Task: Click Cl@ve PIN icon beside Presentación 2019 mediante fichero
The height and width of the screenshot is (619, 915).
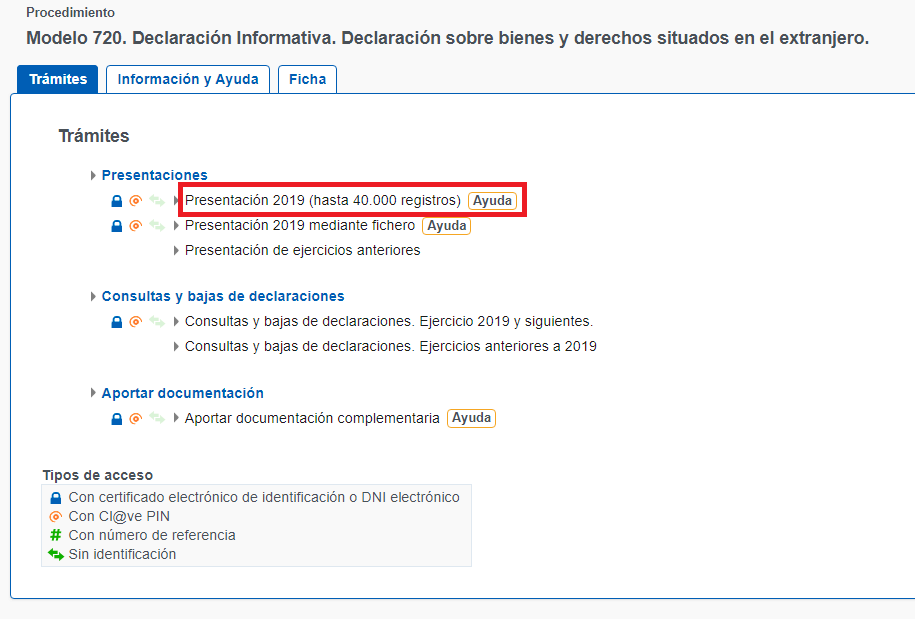Action: coord(136,226)
